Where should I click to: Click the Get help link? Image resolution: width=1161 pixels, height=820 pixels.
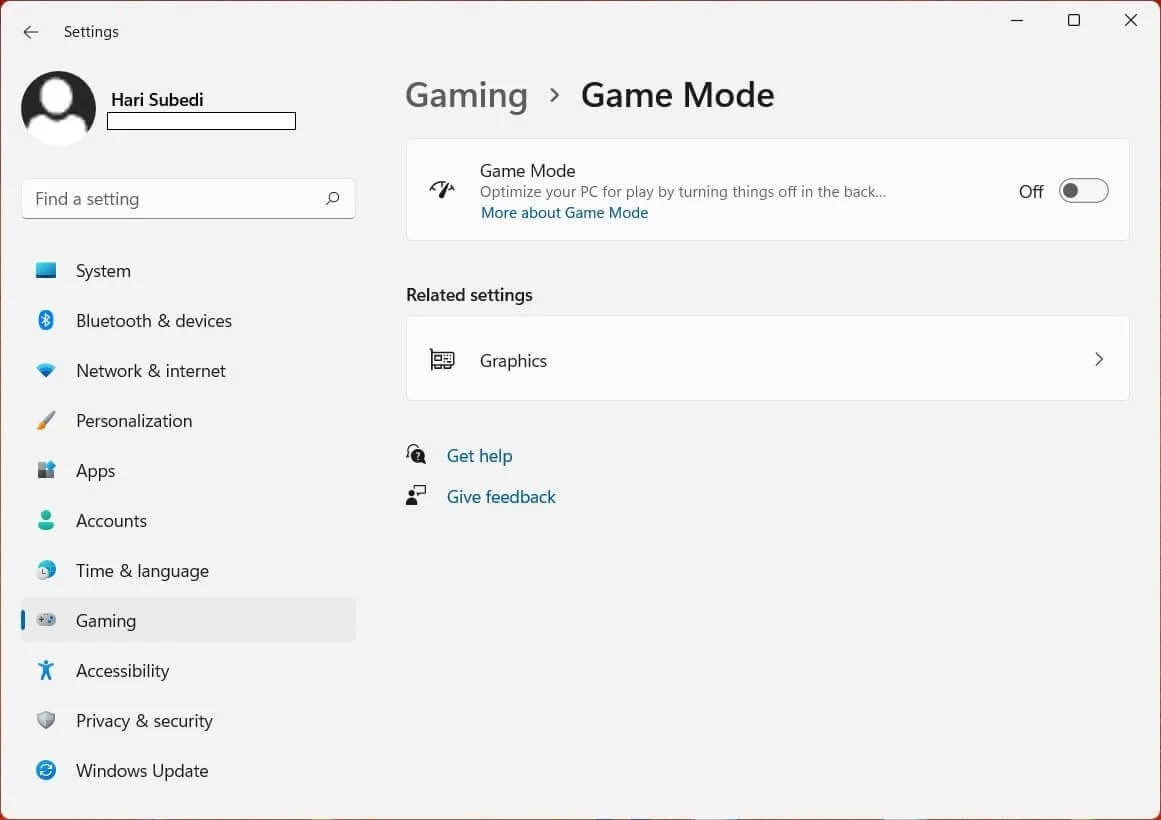click(479, 455)
